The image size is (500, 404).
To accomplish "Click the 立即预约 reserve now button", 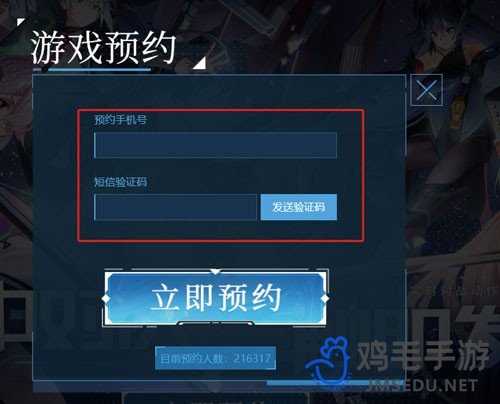I will 215,298.
